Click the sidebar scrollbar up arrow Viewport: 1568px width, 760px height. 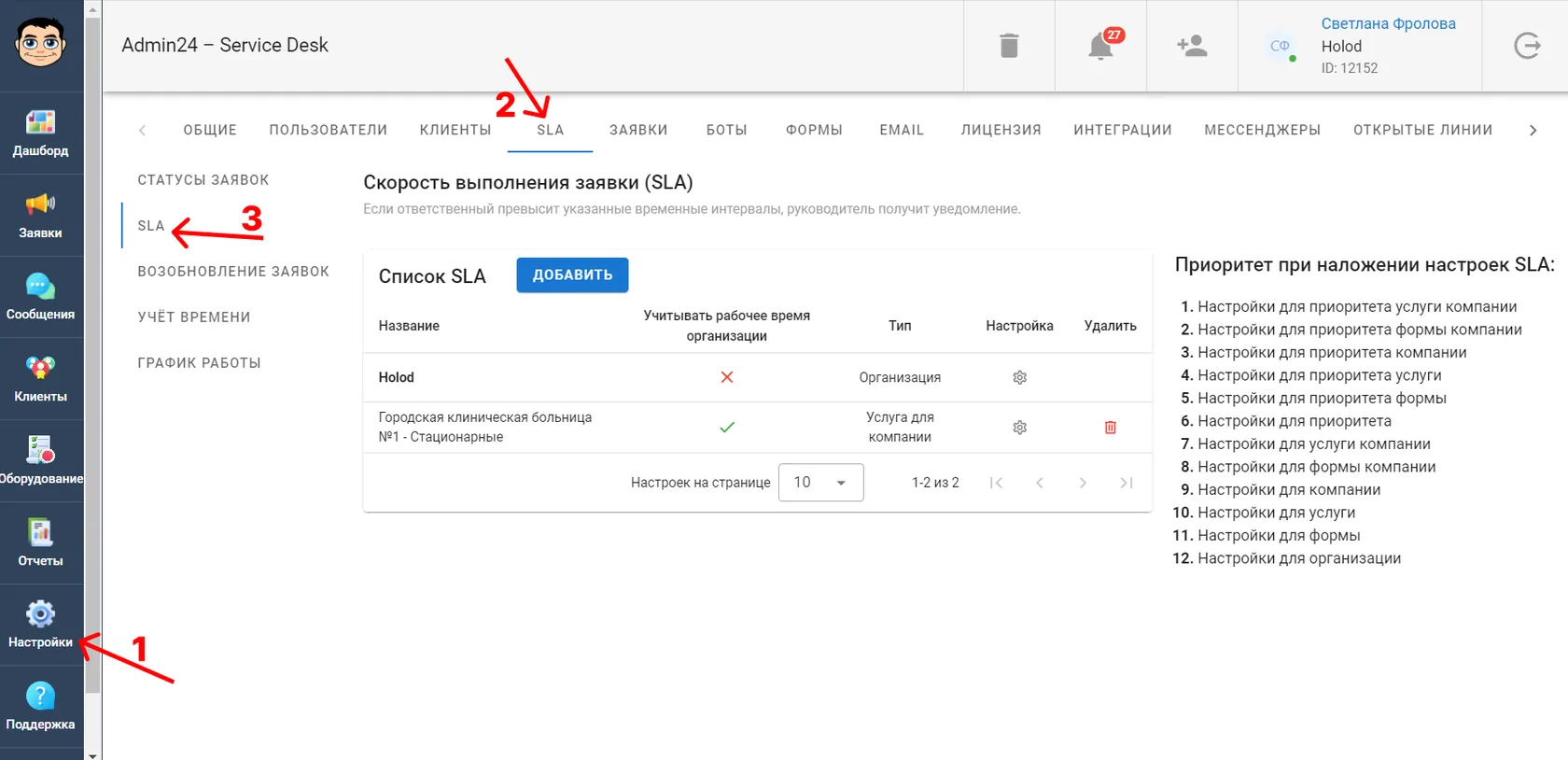92,8
